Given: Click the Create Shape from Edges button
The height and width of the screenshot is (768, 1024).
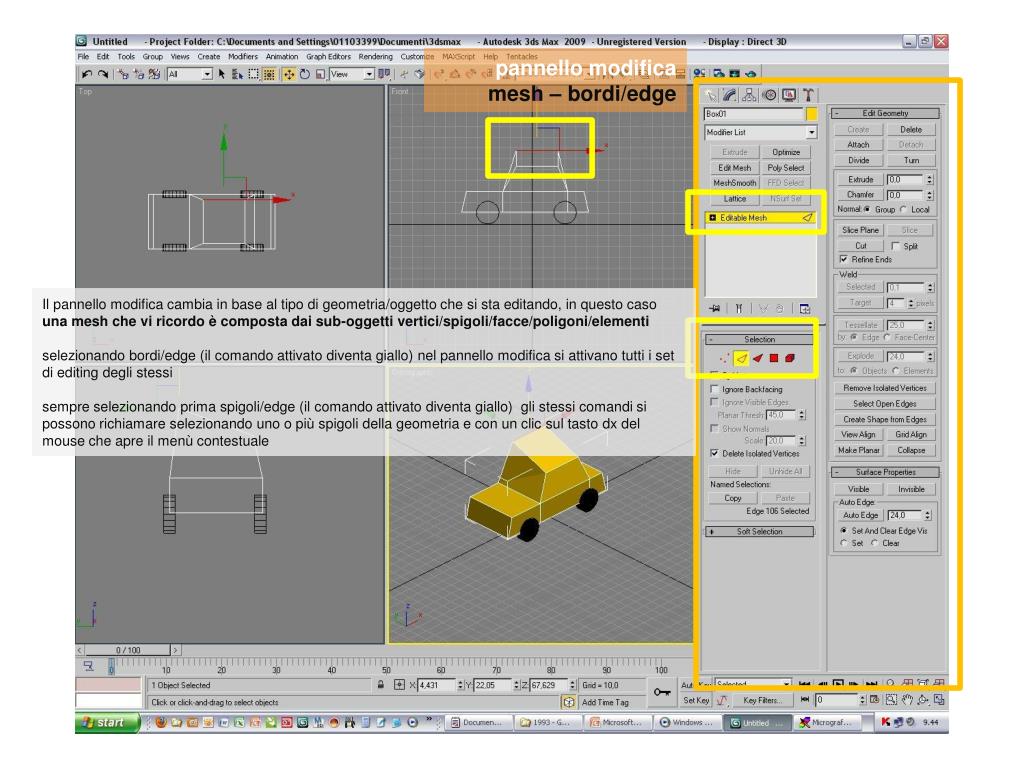Looking at the screenshot, I should (885, 419).
